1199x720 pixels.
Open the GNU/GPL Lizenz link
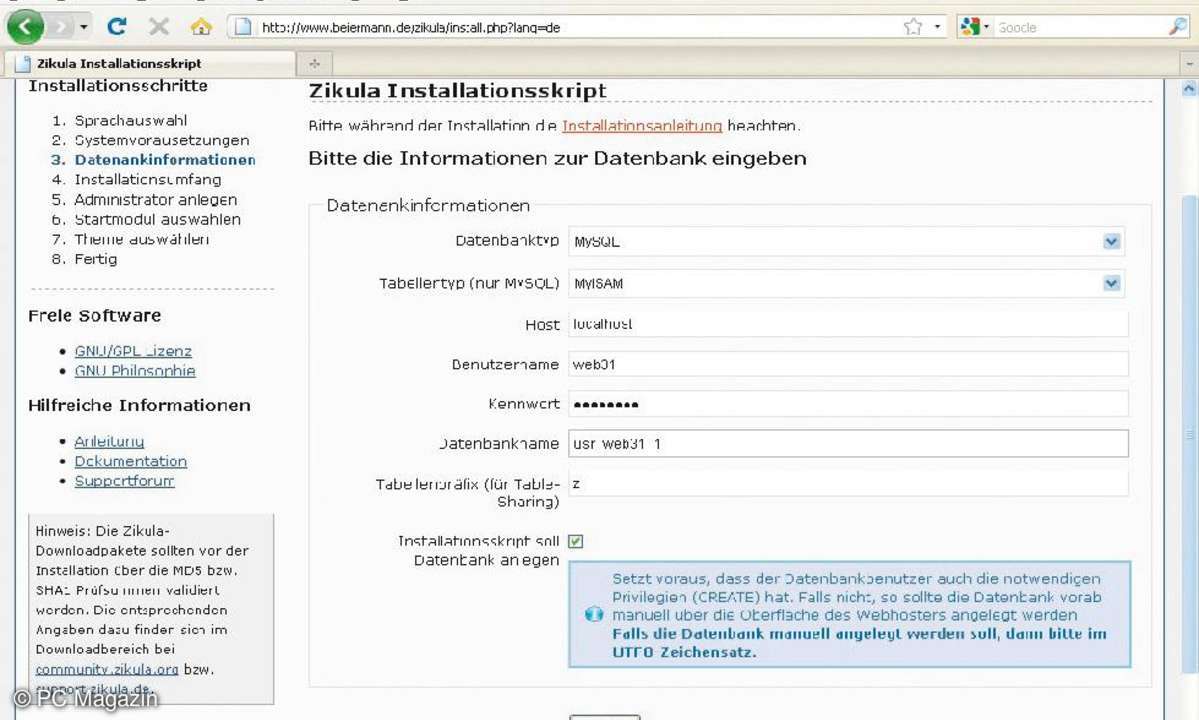tap(133, 351)
